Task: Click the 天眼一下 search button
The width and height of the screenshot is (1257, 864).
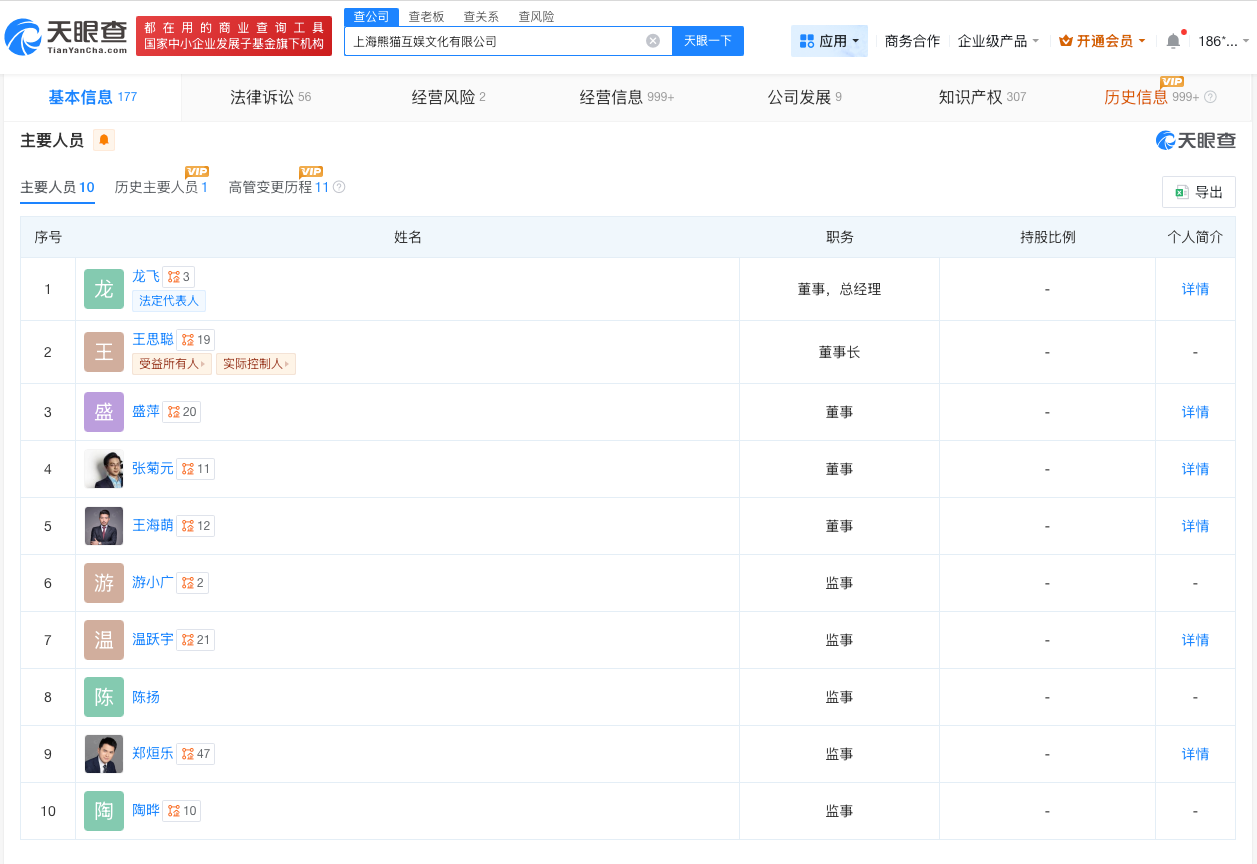Action: [708, 41]
